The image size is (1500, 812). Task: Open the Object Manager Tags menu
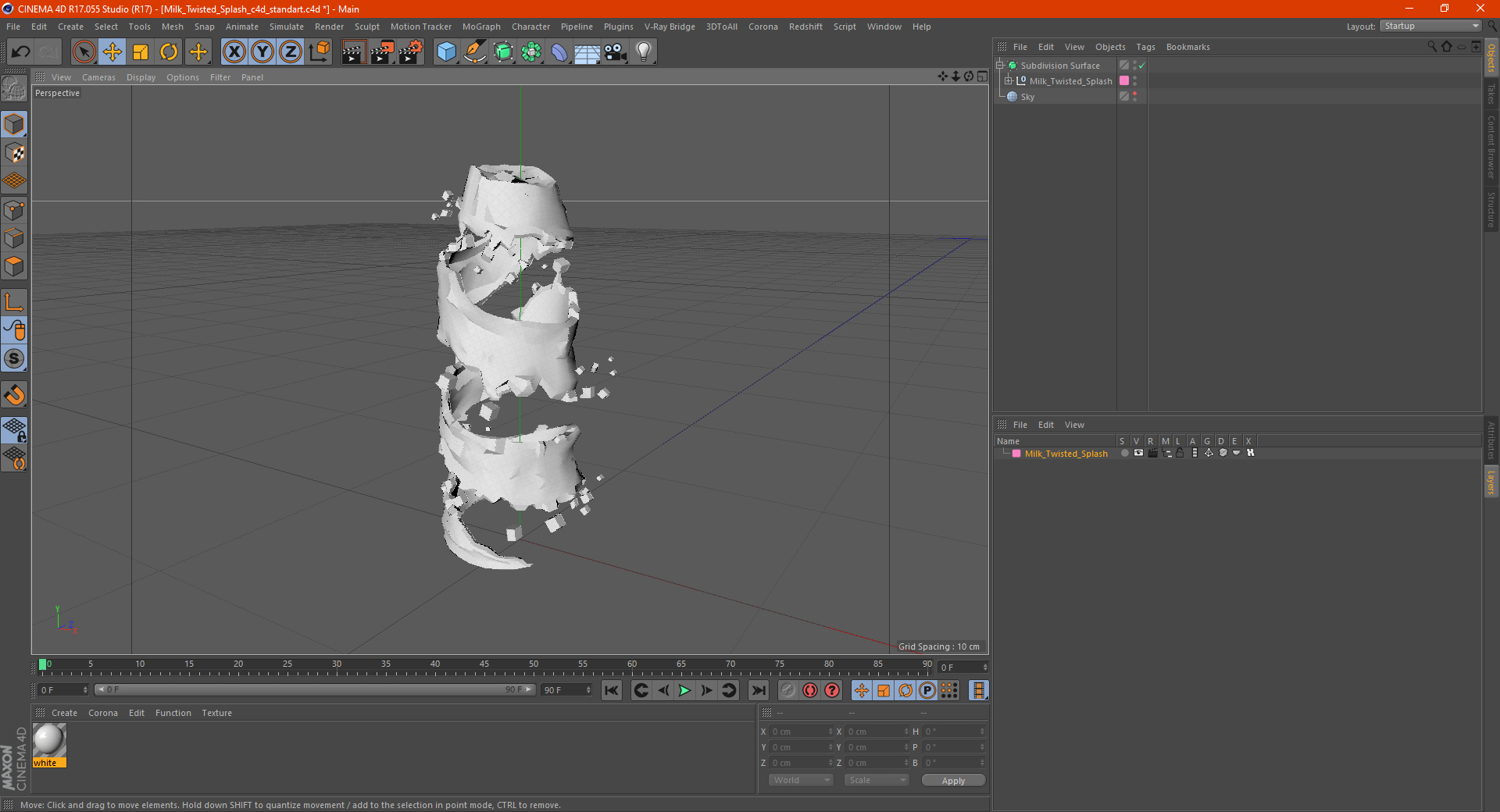[1145, 47]
